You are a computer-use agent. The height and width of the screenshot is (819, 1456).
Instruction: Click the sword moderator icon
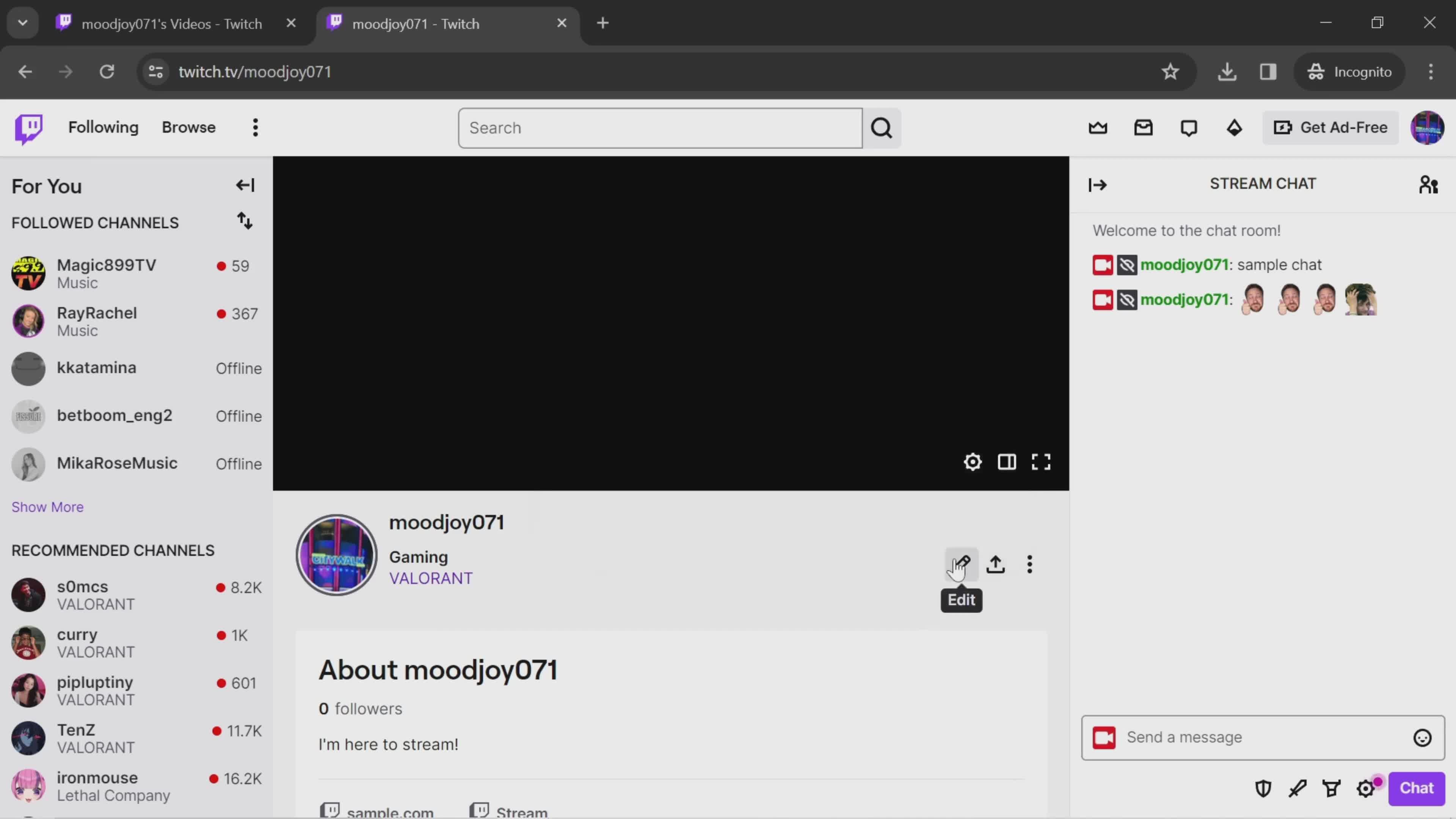[1297, 788]
